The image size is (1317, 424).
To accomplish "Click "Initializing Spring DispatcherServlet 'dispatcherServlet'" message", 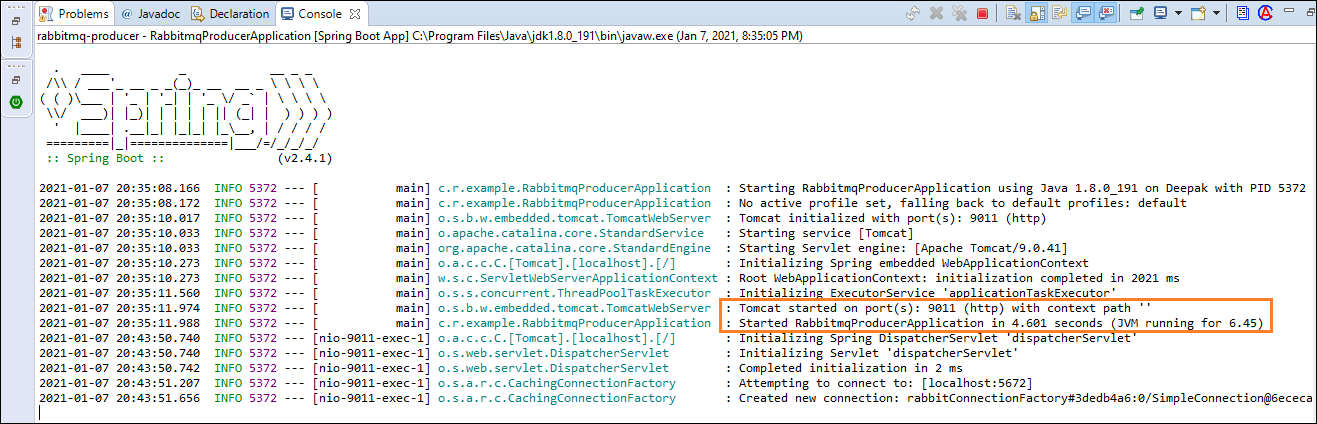I will coord(938,338).
